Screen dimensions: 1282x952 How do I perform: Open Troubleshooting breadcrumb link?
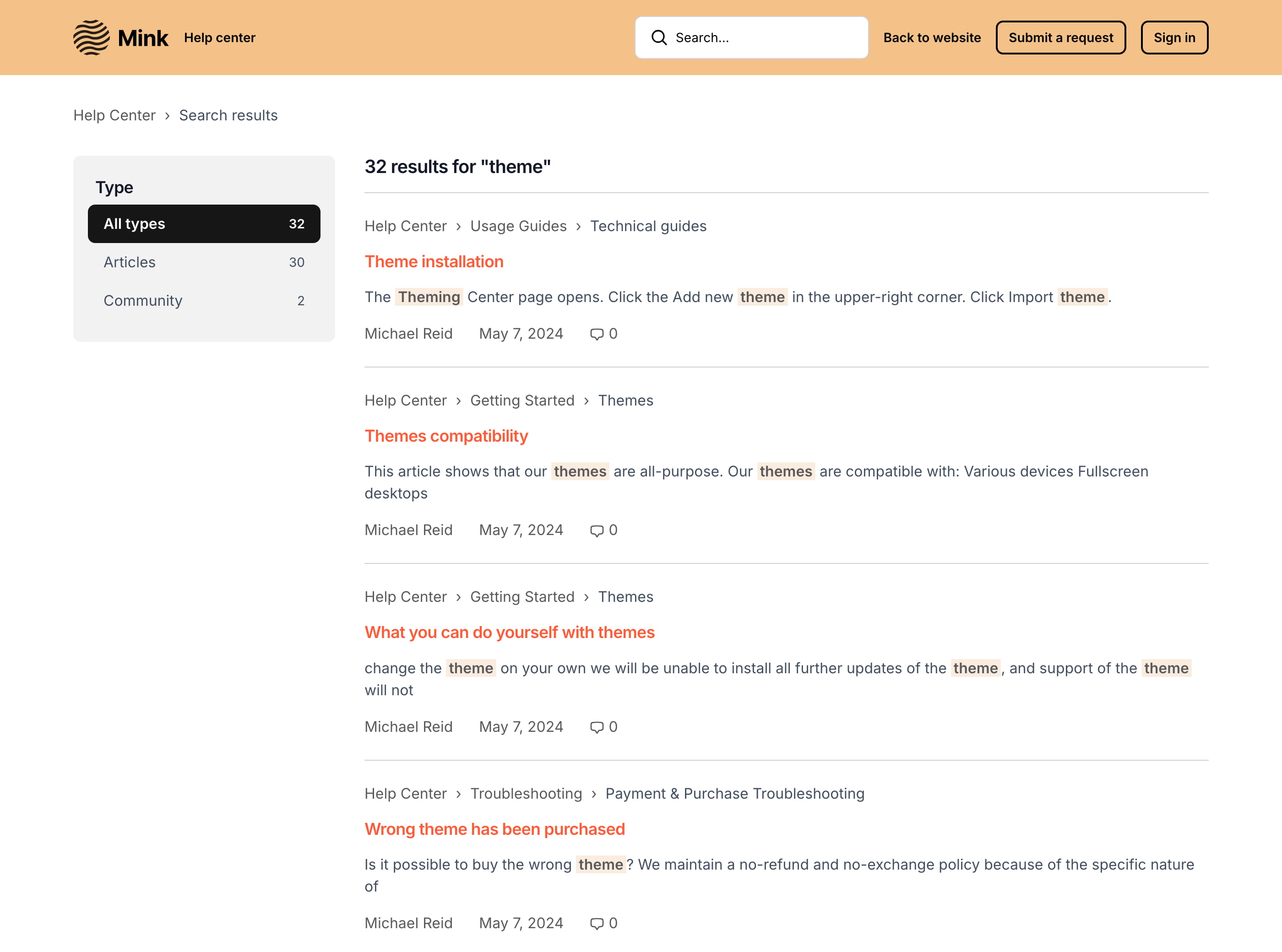[526, 794]
